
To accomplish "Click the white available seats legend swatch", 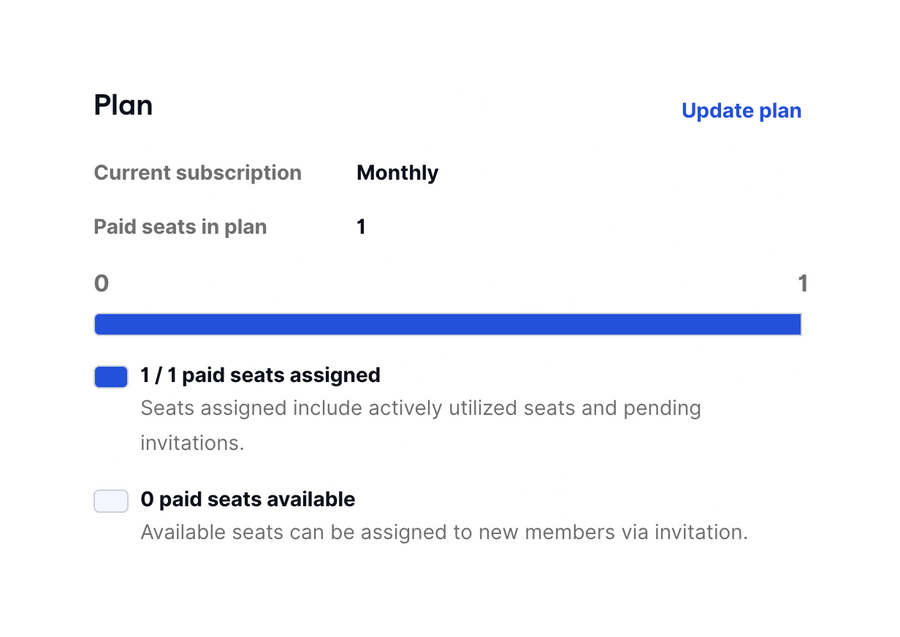I will (x=110, y=500).
